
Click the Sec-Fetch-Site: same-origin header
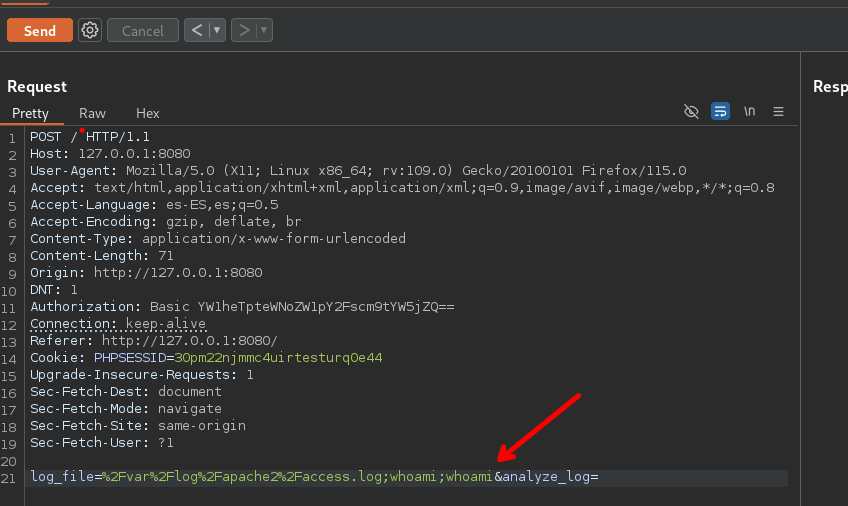pyautogui.click(x=138, y=425)
